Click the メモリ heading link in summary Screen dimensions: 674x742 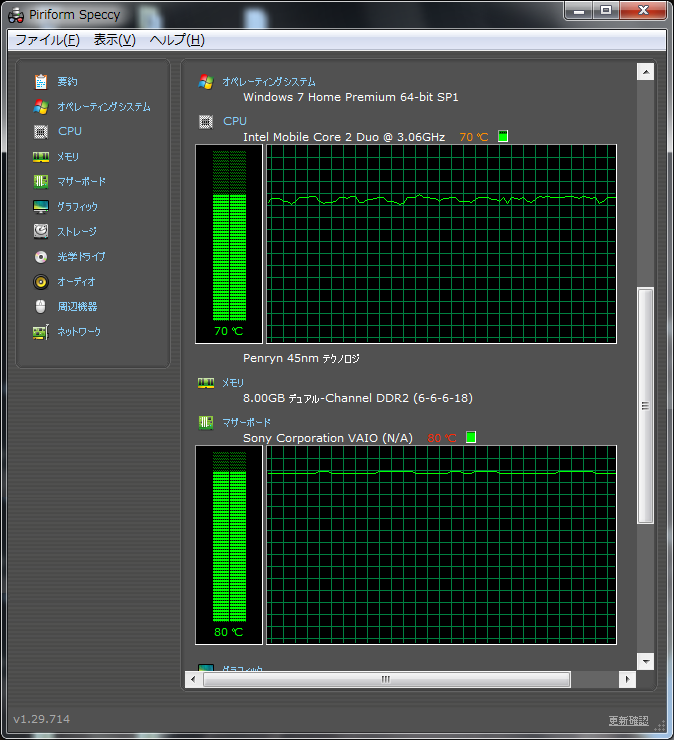point(233,383)
